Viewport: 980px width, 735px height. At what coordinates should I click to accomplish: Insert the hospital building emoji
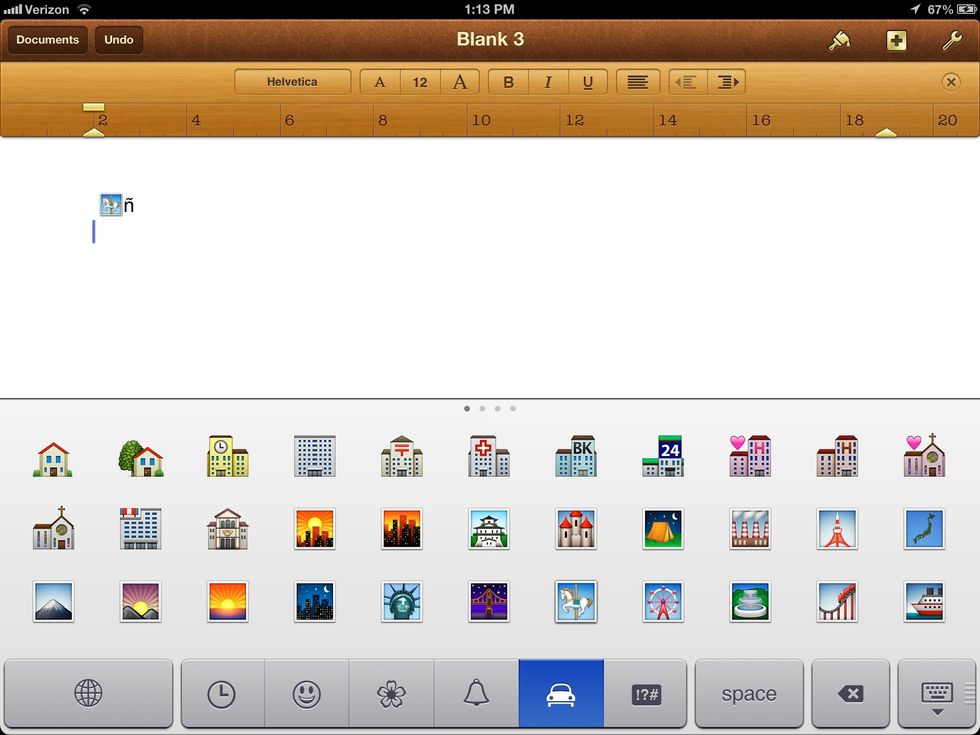point(489,456)
